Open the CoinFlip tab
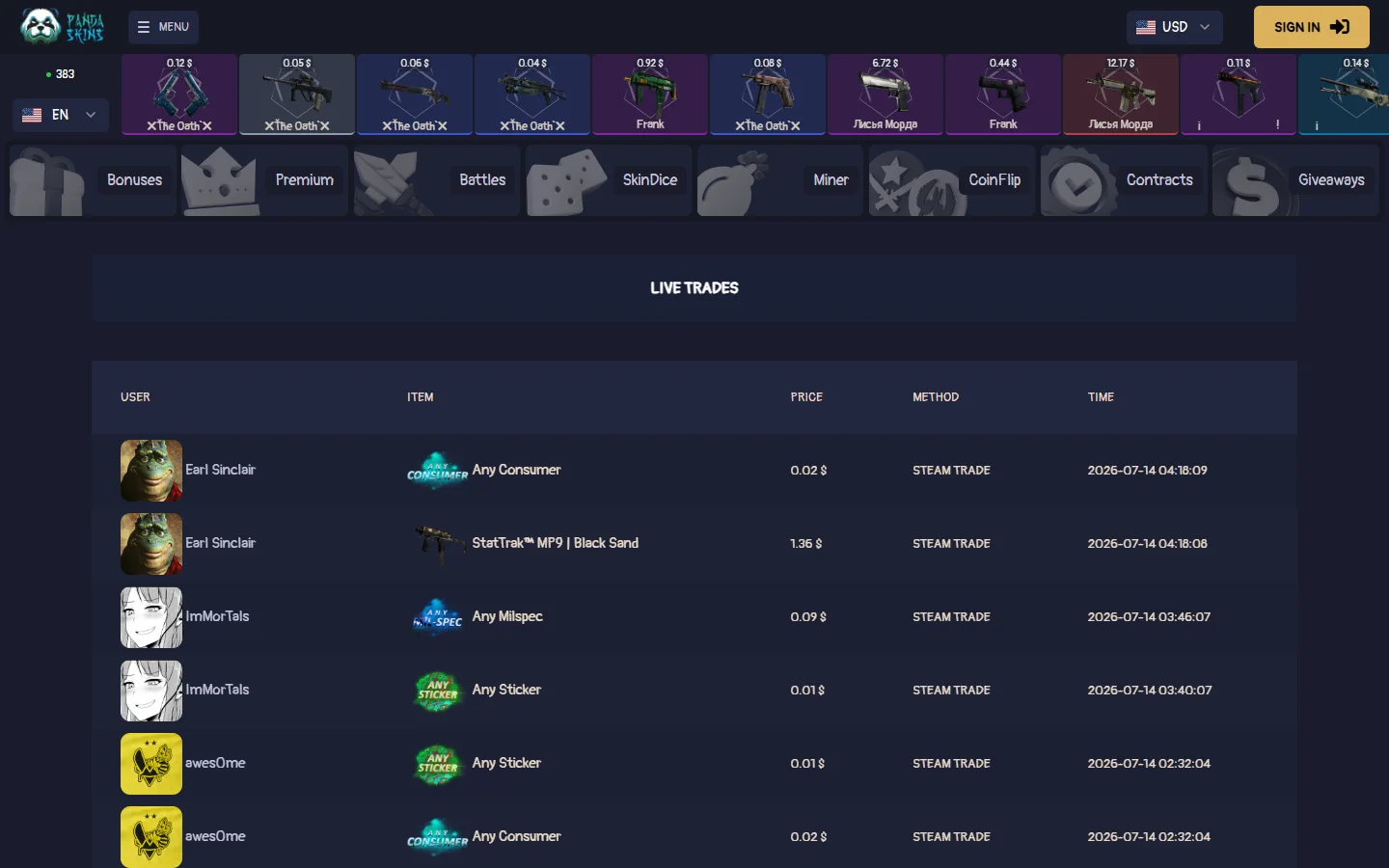The width and height of the screenshot is (1389, 868). (951, 180)
